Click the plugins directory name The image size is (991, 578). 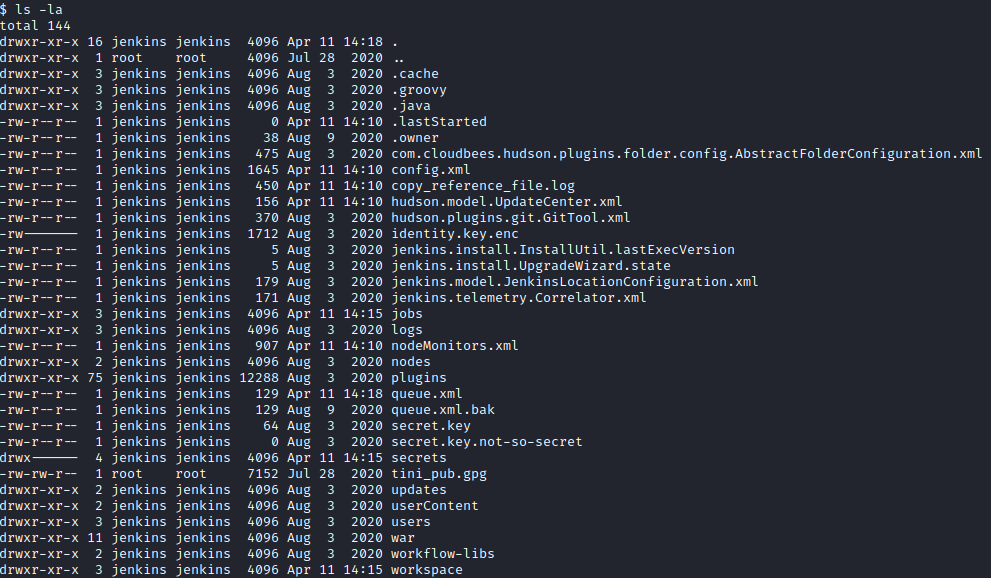coord(418,377)
